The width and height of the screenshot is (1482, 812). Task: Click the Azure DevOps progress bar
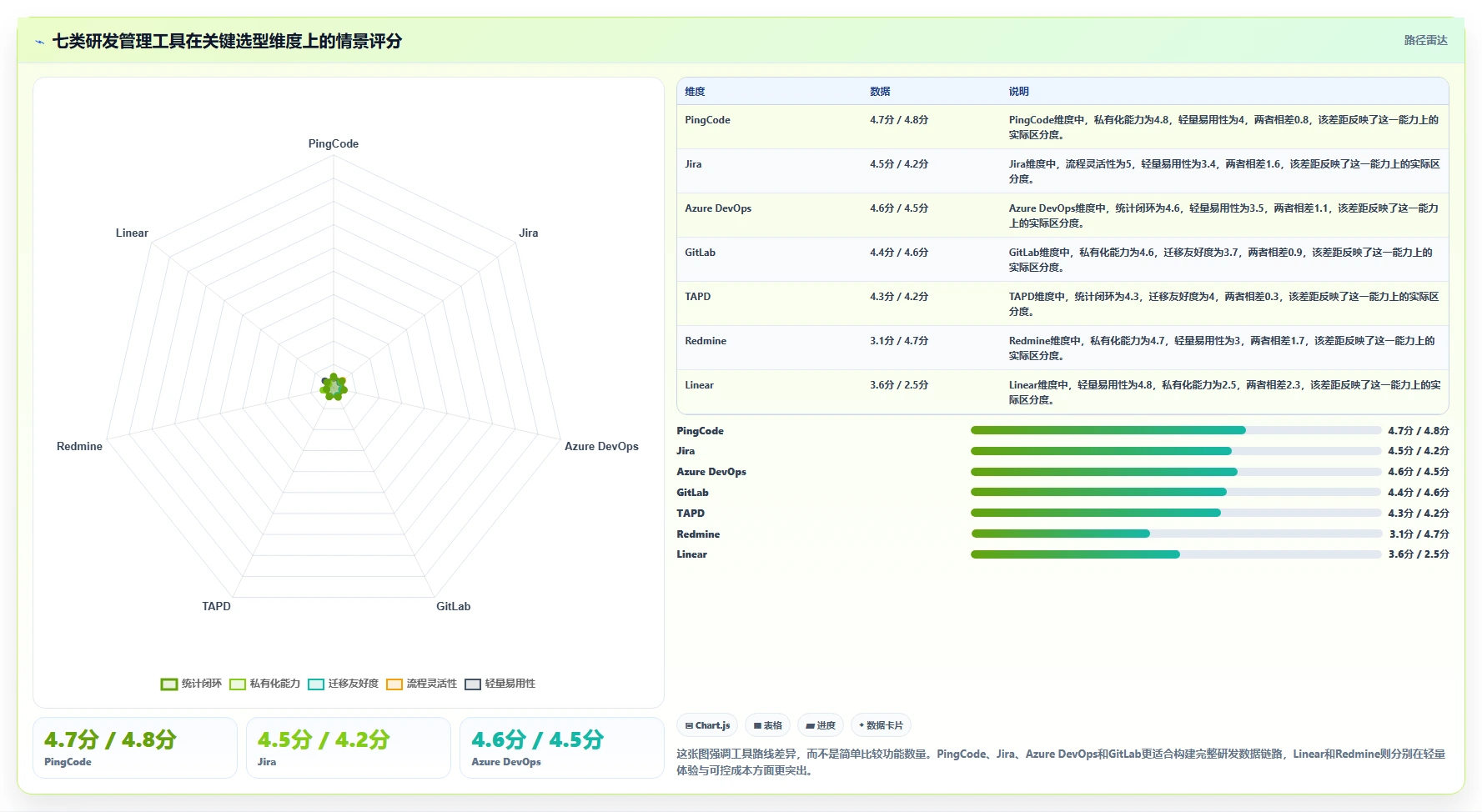coord(1176,472)
